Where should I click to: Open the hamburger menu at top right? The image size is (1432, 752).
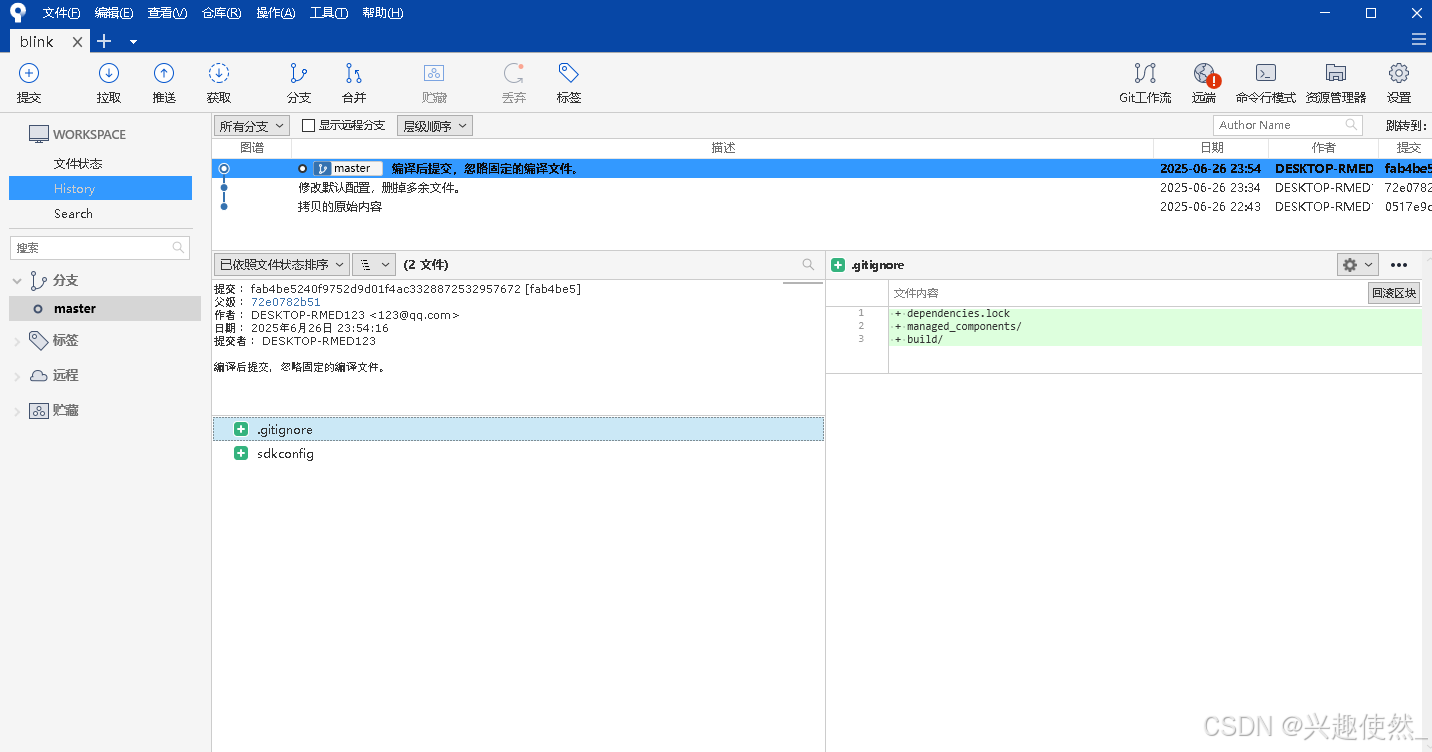click(x=1418, y=40)
